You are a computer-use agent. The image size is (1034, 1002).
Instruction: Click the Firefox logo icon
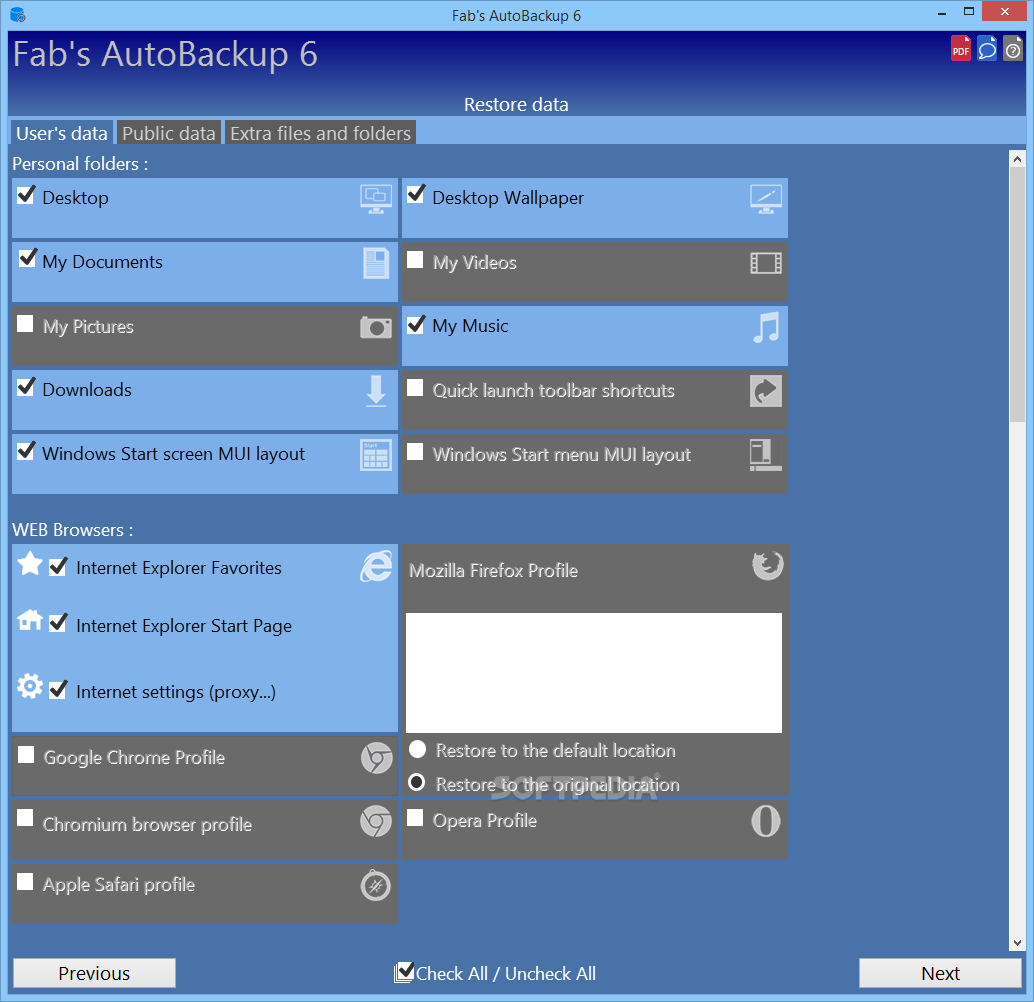point(767,565)
